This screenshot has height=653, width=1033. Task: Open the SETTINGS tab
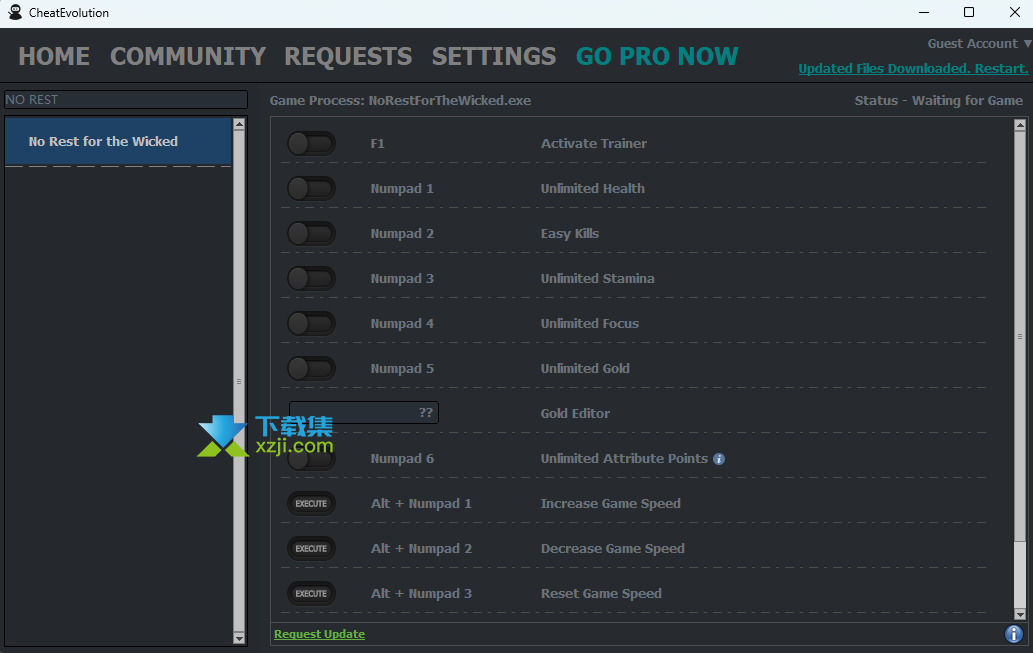click(x=493, y=56)
